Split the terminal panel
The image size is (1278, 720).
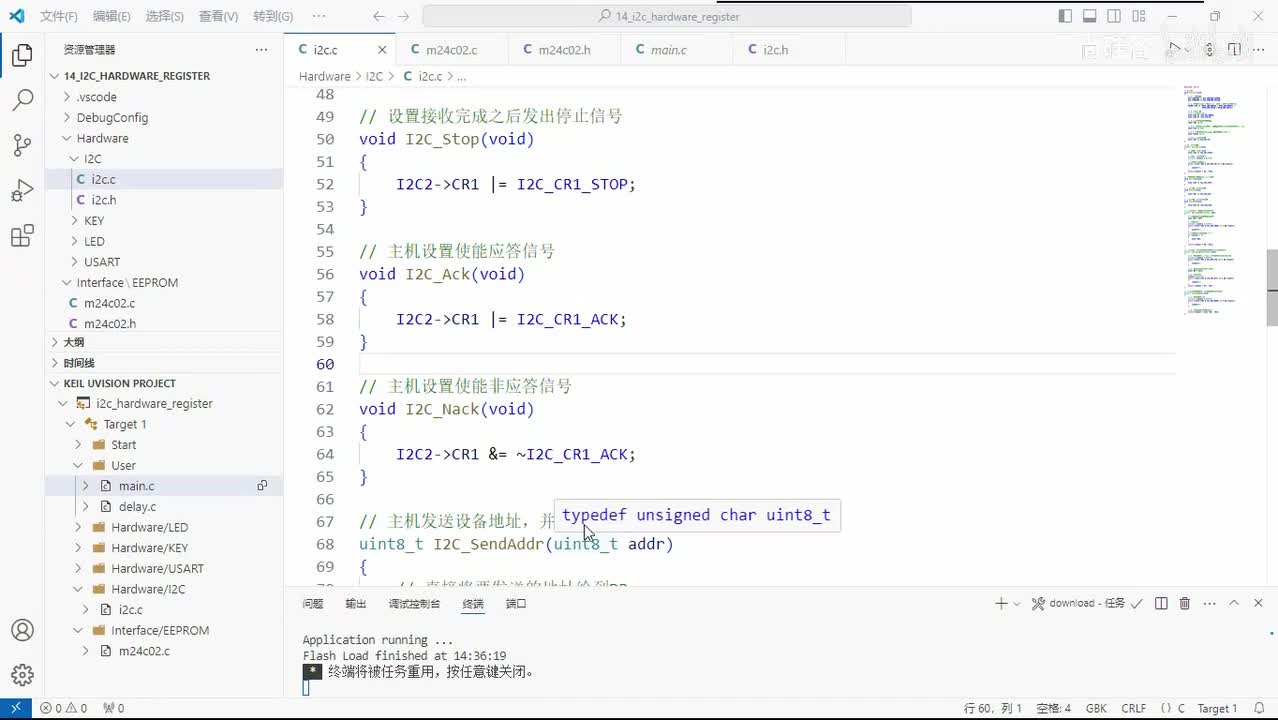coord(1161,603)
